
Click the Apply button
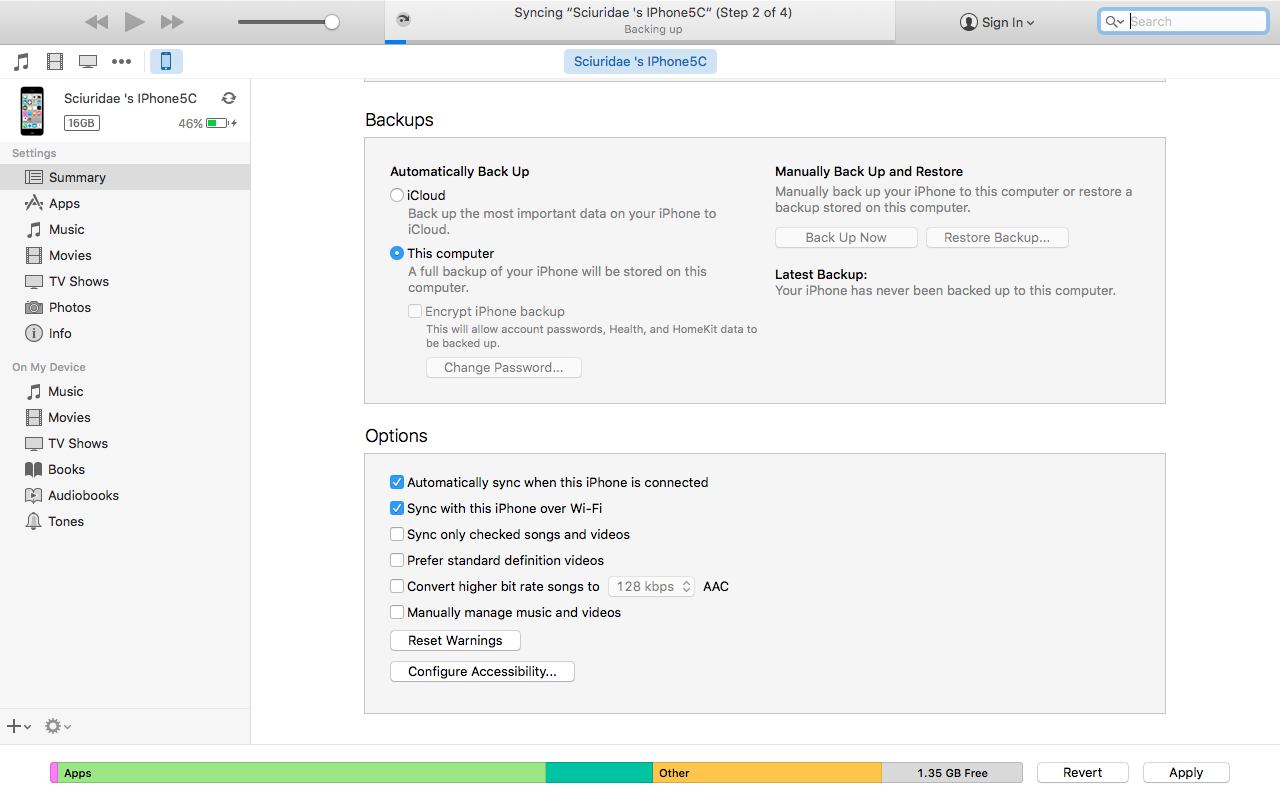coord(1186,772)
